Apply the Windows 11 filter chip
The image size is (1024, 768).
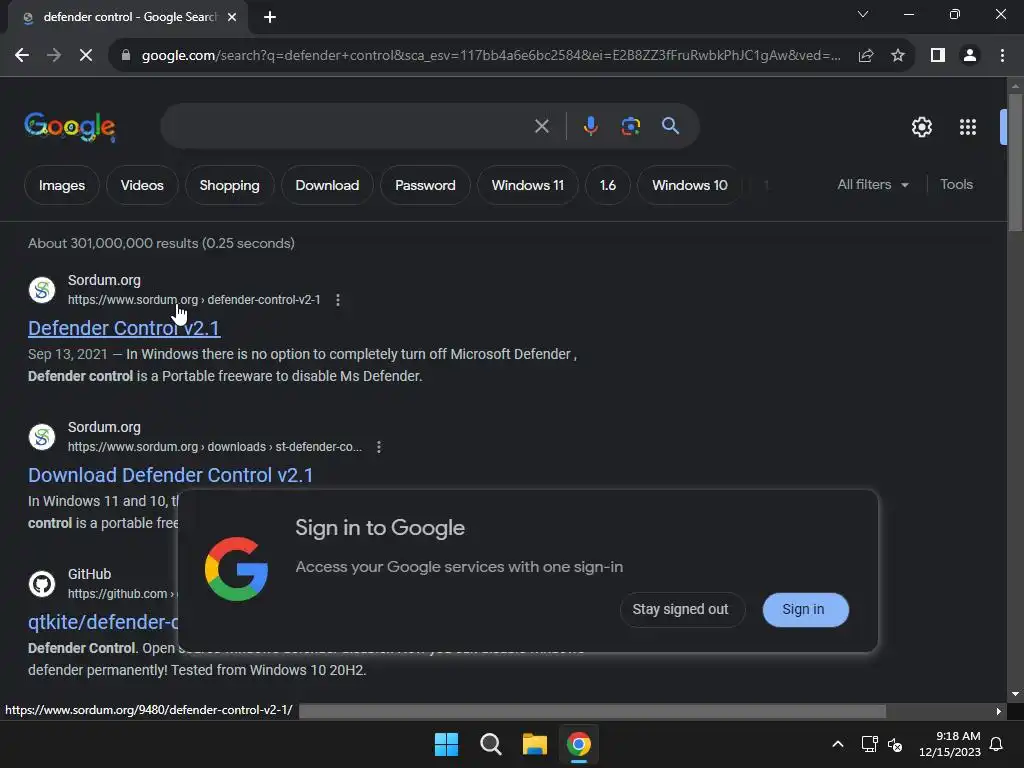tap(528, 185)
